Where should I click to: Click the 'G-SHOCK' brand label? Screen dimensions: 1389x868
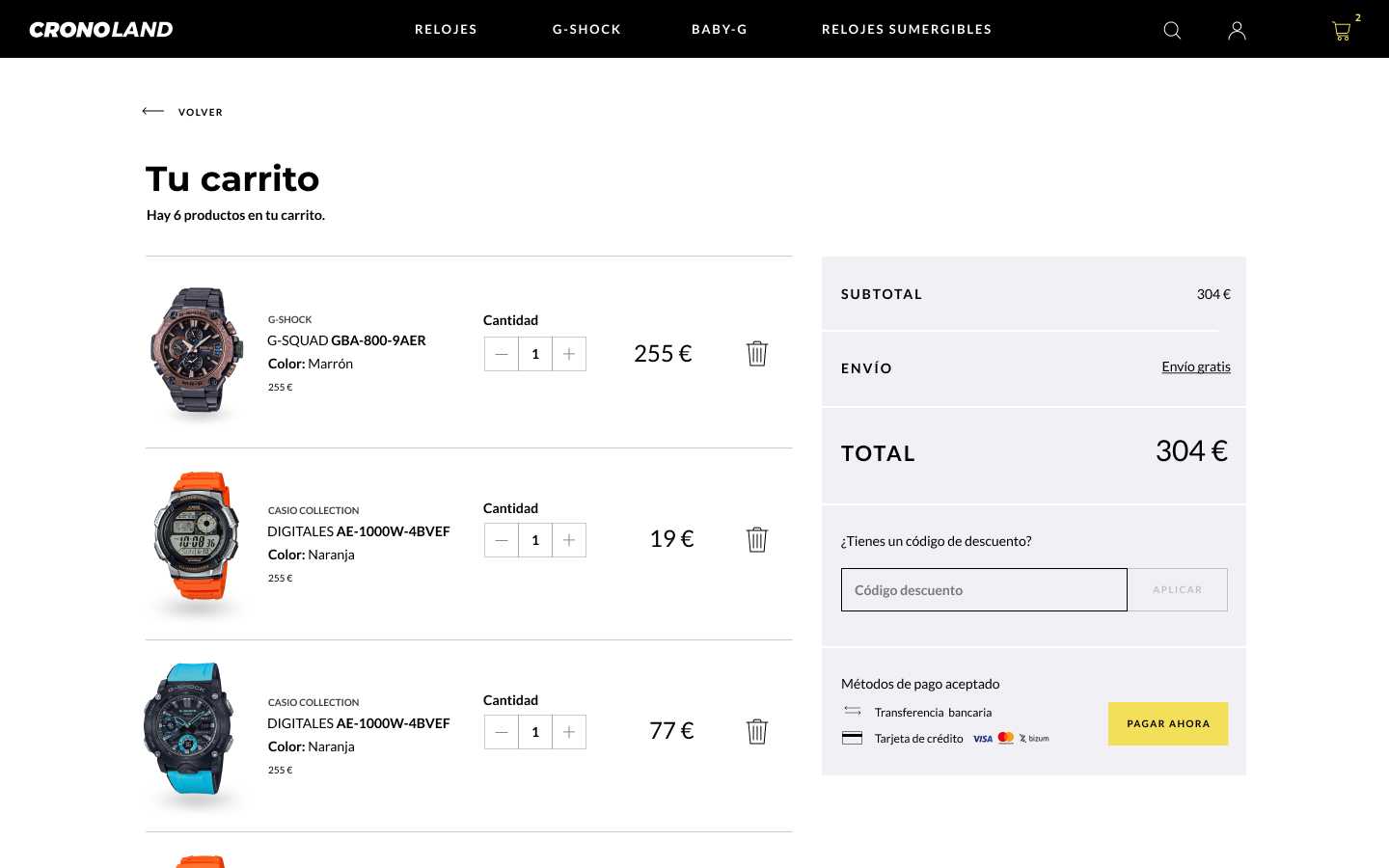(290, 319)
